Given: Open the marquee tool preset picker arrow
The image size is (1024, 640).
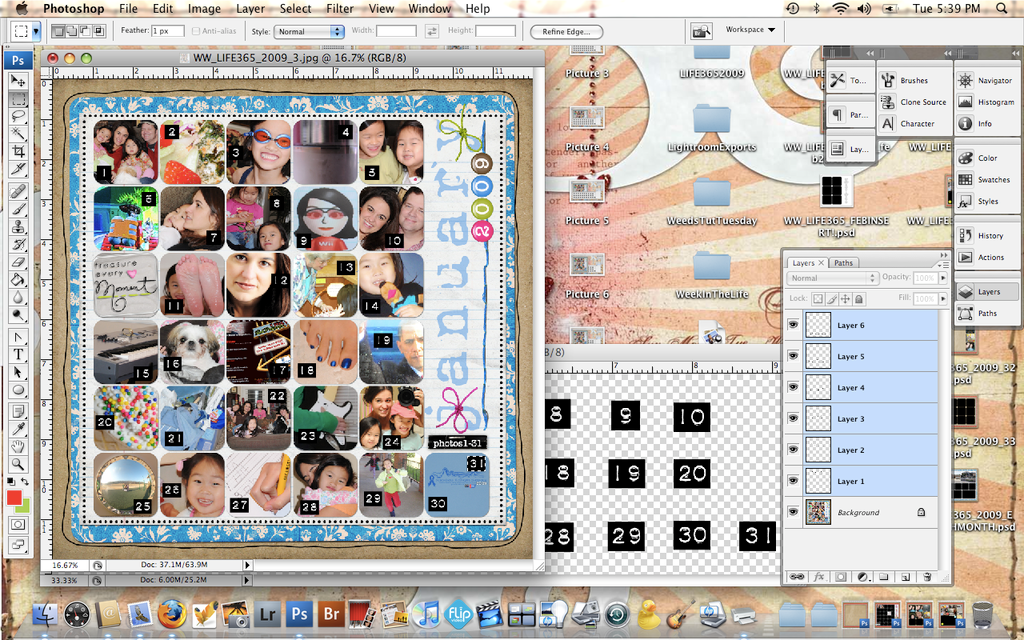Looking at the screenshot, I should click(x=37, y=31).
